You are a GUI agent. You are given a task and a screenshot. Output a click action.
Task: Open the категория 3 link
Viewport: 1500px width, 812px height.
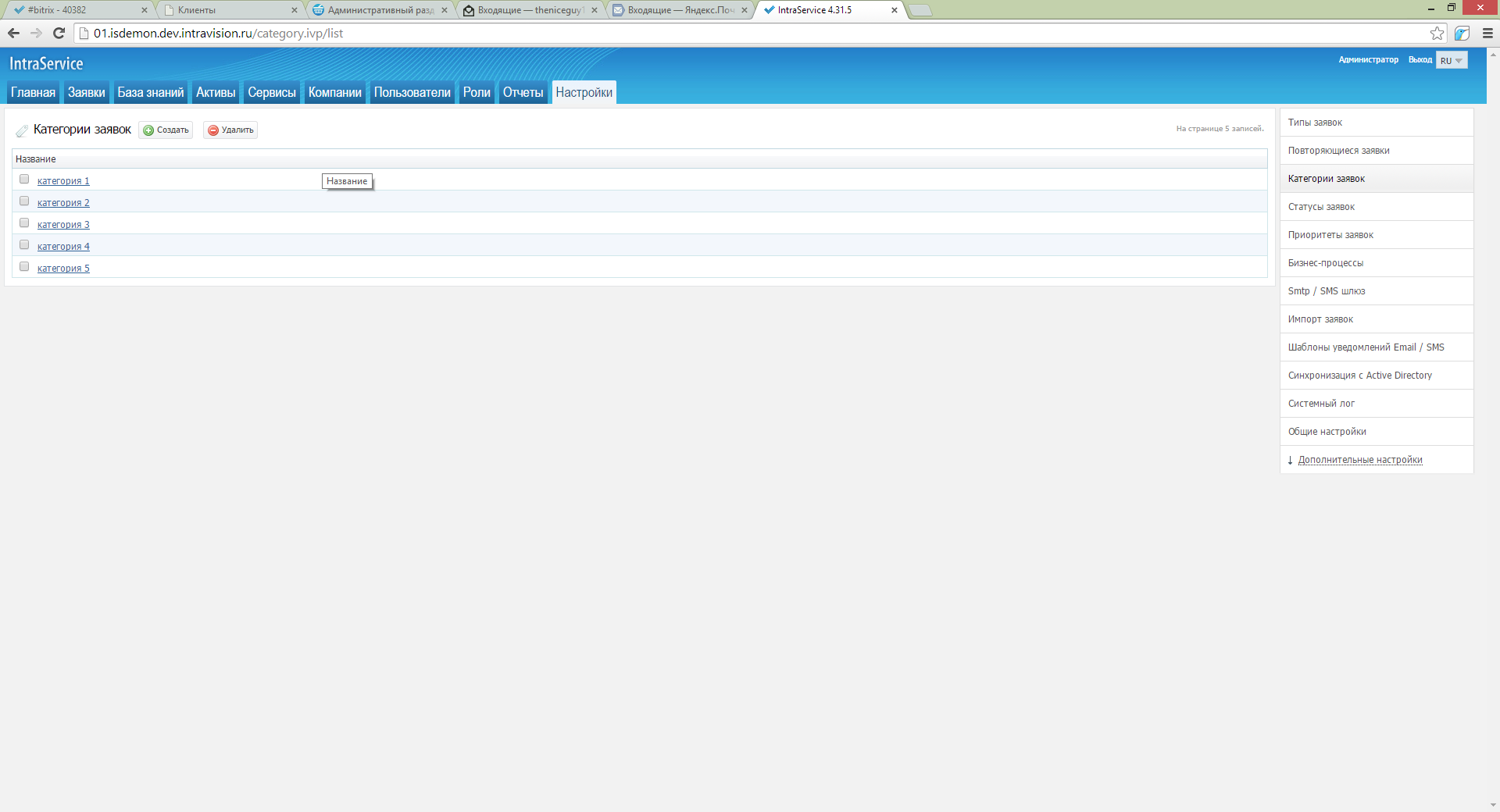63,225
